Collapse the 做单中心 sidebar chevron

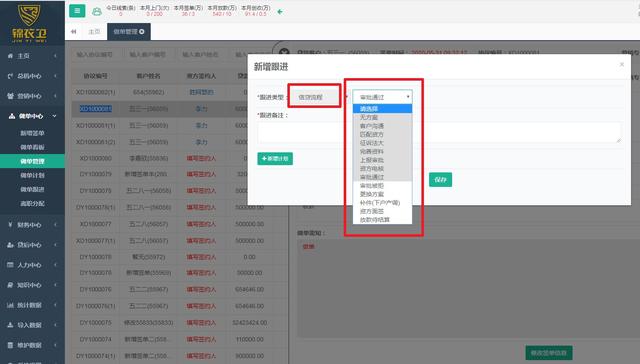click(x=55, y=116)
